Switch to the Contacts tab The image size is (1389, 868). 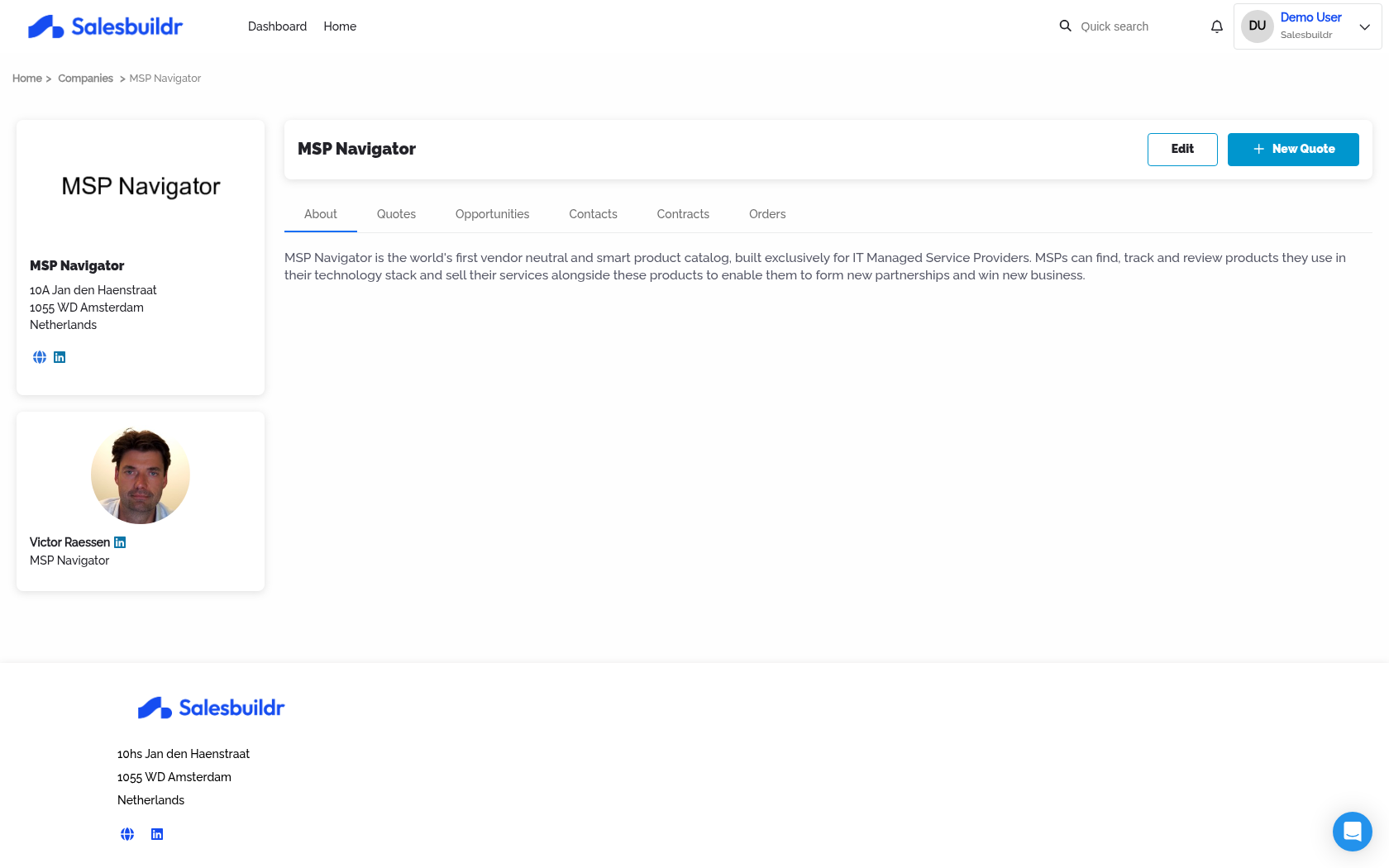(593, 214)
